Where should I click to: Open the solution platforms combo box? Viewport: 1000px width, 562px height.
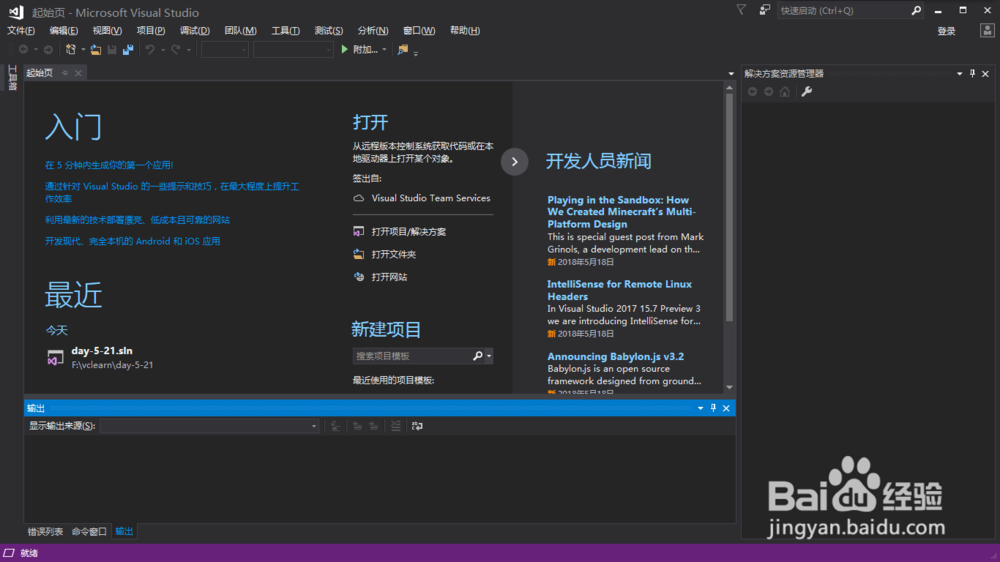click(293, 50)
